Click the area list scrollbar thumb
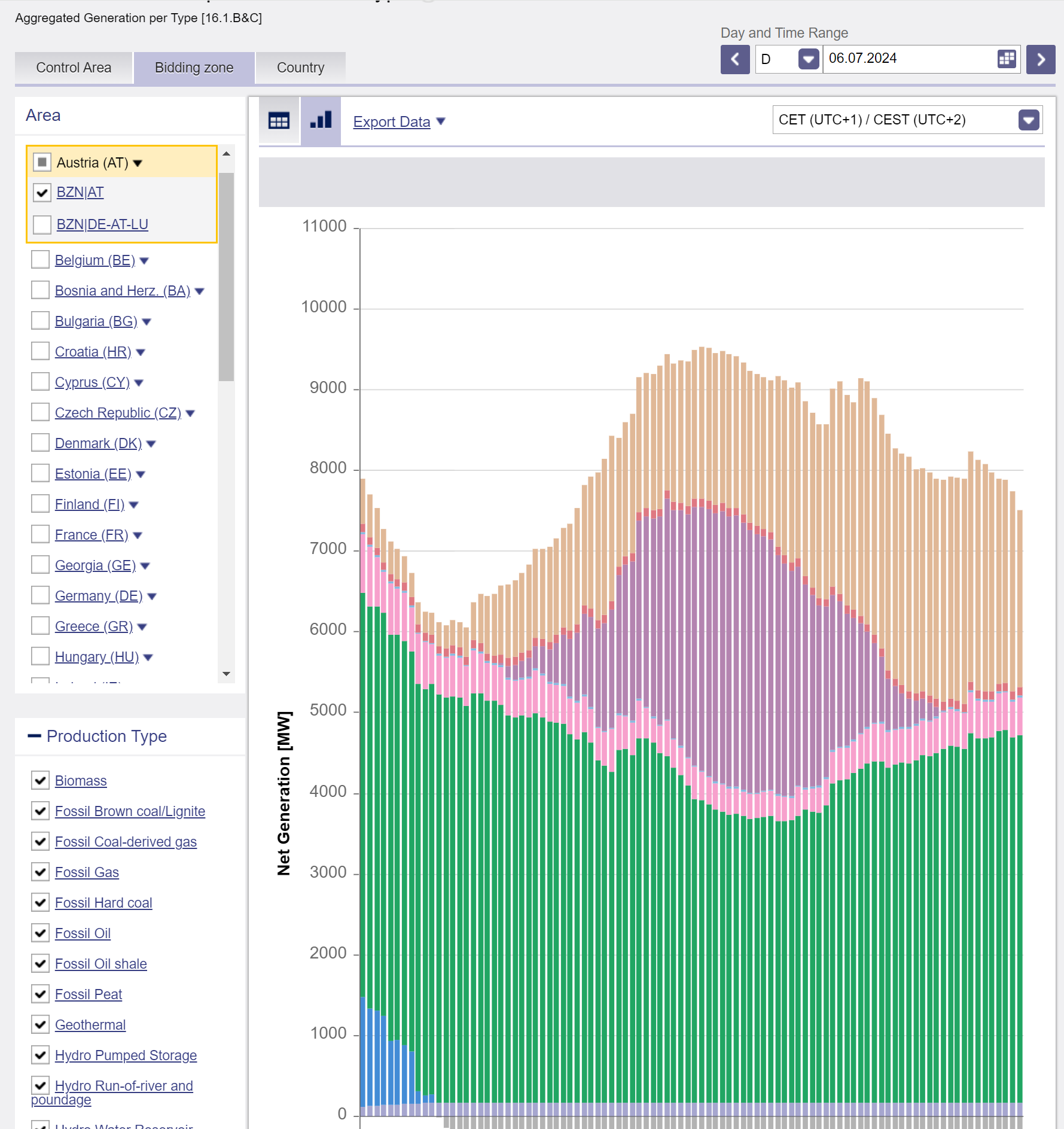This screenshot has width=1064, height=1129. [x=226, y=276]
